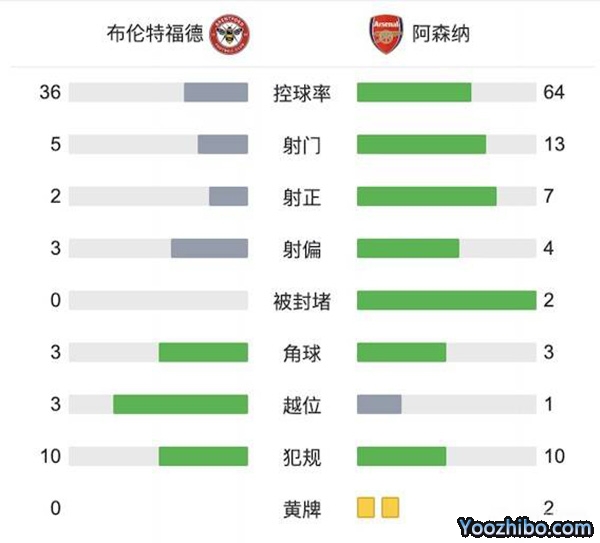600x543 pixels.
Task: Click the 射门 stat label
Action: (x=302, y=145)
